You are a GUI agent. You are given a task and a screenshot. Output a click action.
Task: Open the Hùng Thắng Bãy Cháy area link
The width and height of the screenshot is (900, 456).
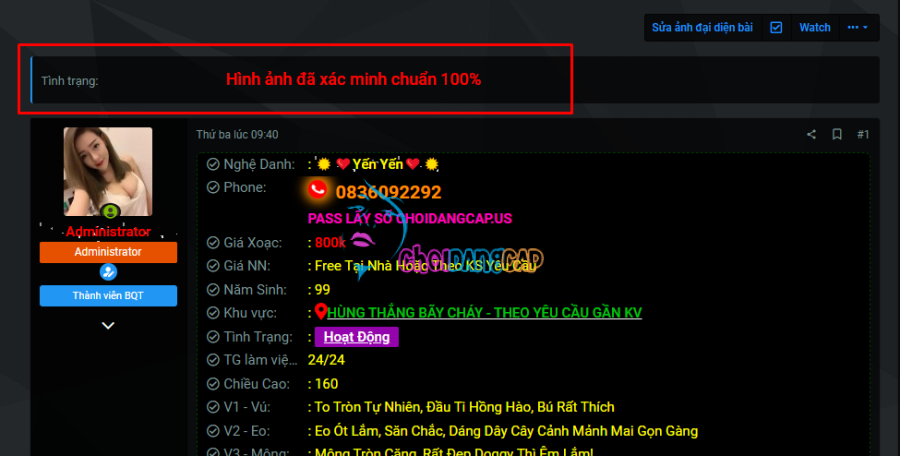click(484, 312)
